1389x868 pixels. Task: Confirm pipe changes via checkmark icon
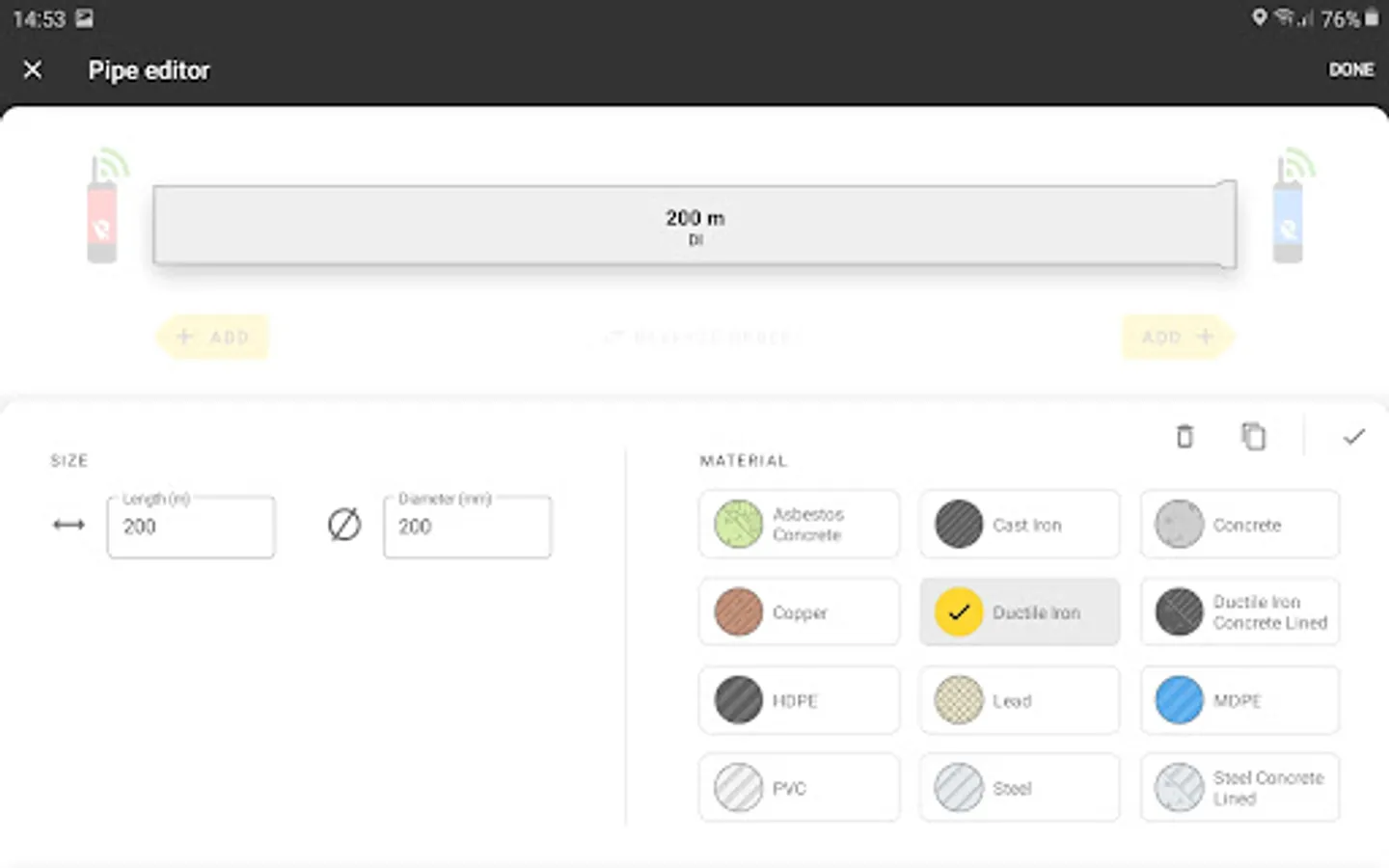tap(1354, 436)
